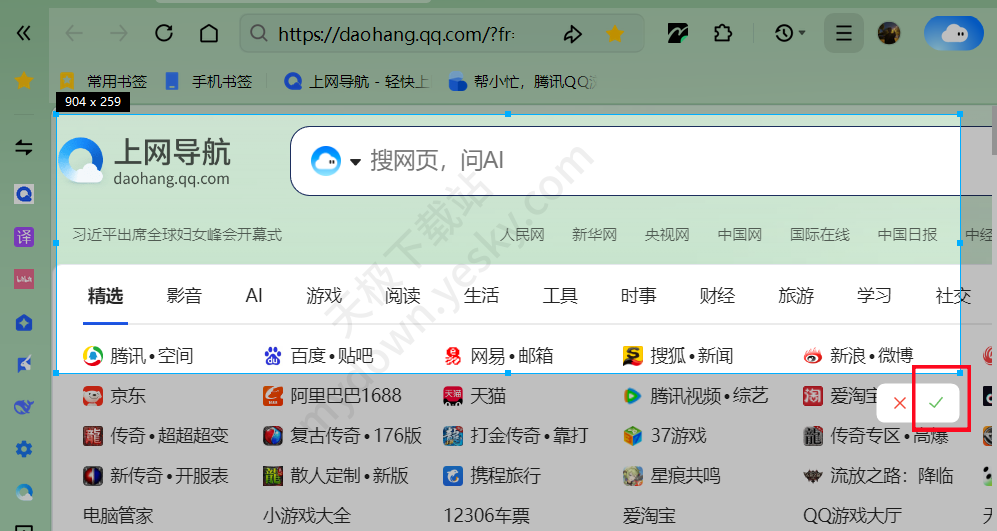Viewport: 997px width, 531px height.
Task: Open the 习近平出席全球妇女峰会开幕式 headline
Action: (x=177, y=235)
